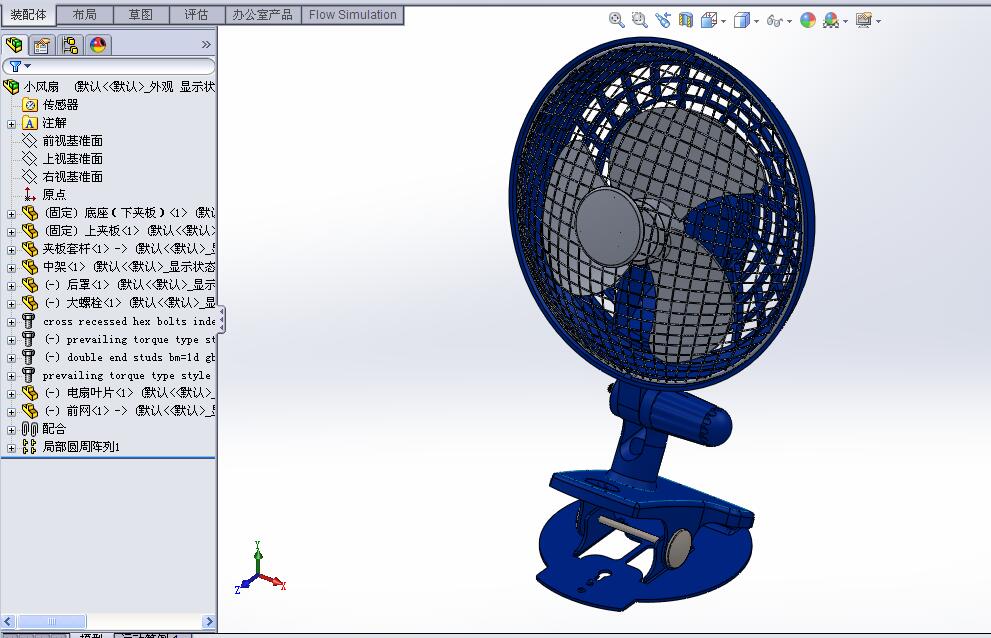Expand the 中架<1> component
The width and height of the screenshot is (991, 638).
point(11,268)
